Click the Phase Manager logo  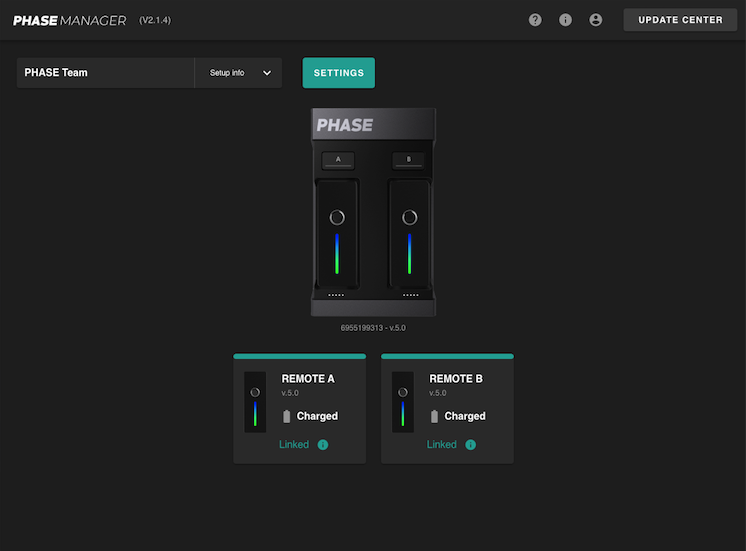pos(69,20)
